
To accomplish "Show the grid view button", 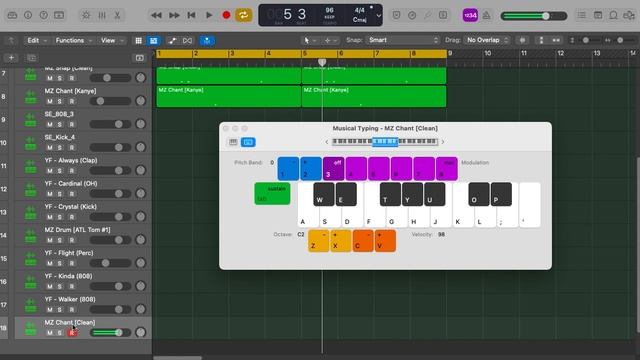I will point(139,40).
